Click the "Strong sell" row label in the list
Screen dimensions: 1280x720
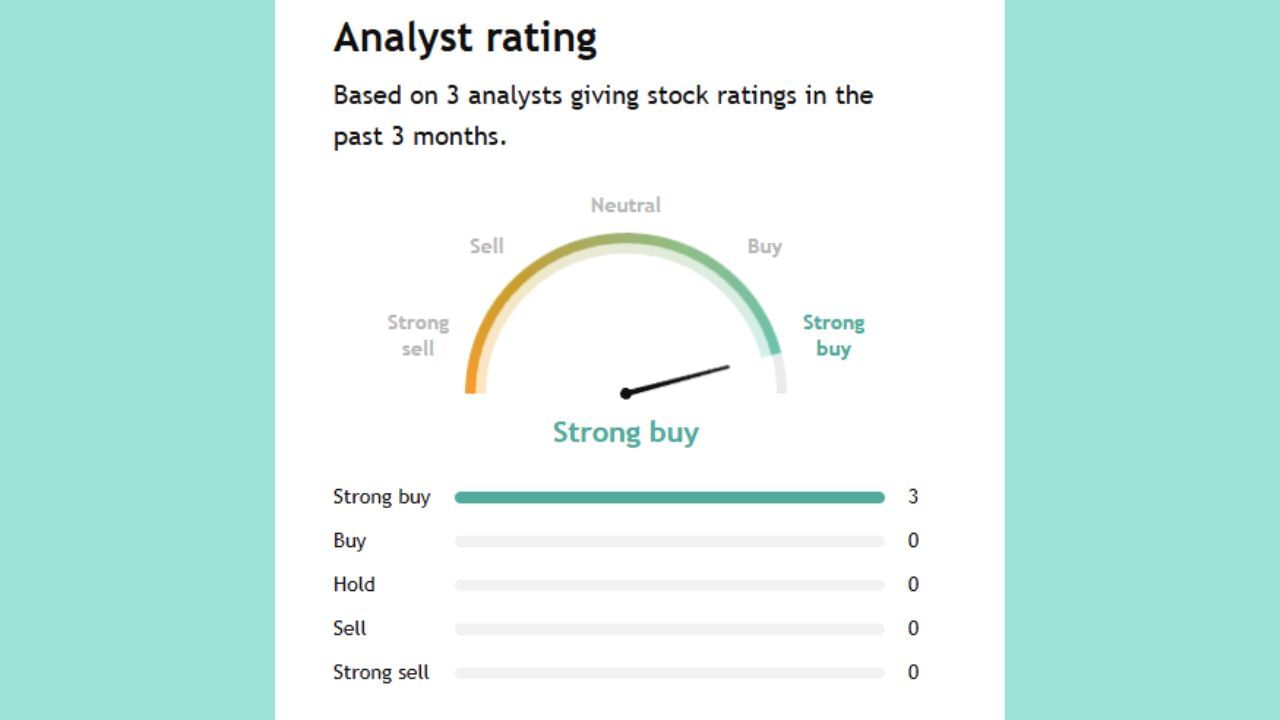point(381,672)
